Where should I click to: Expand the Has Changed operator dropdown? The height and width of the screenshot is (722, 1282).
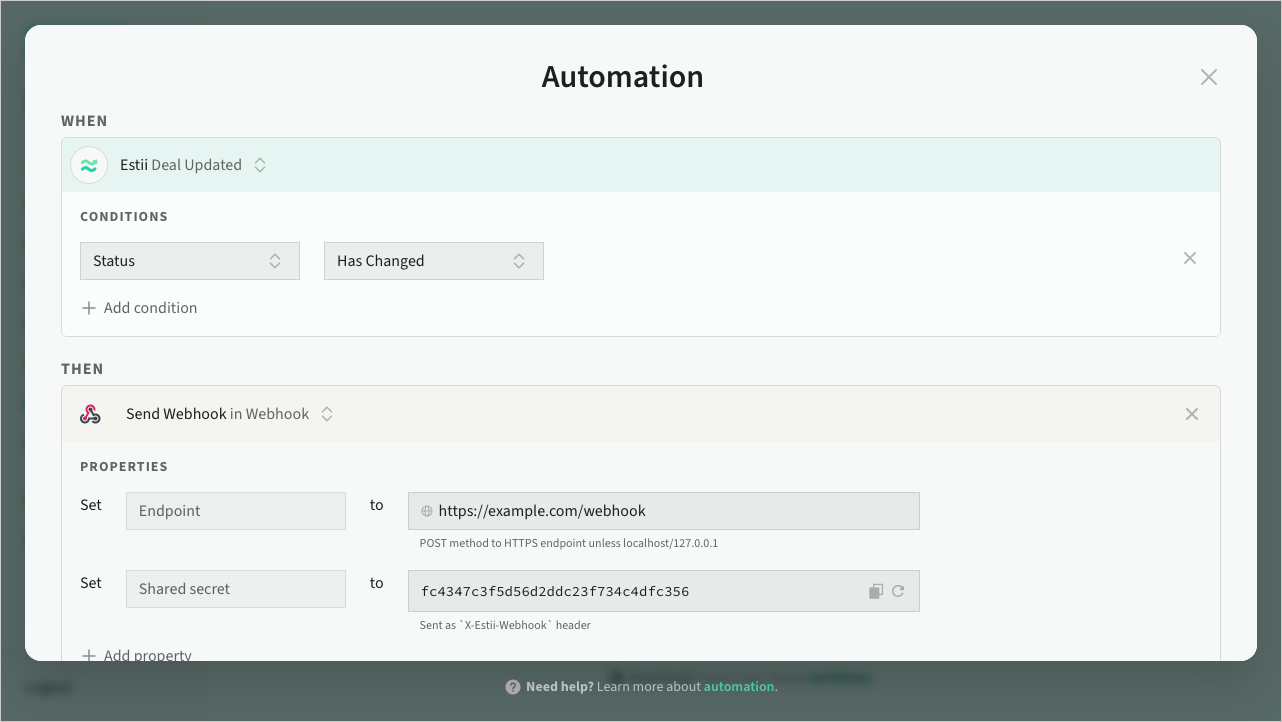433,261
